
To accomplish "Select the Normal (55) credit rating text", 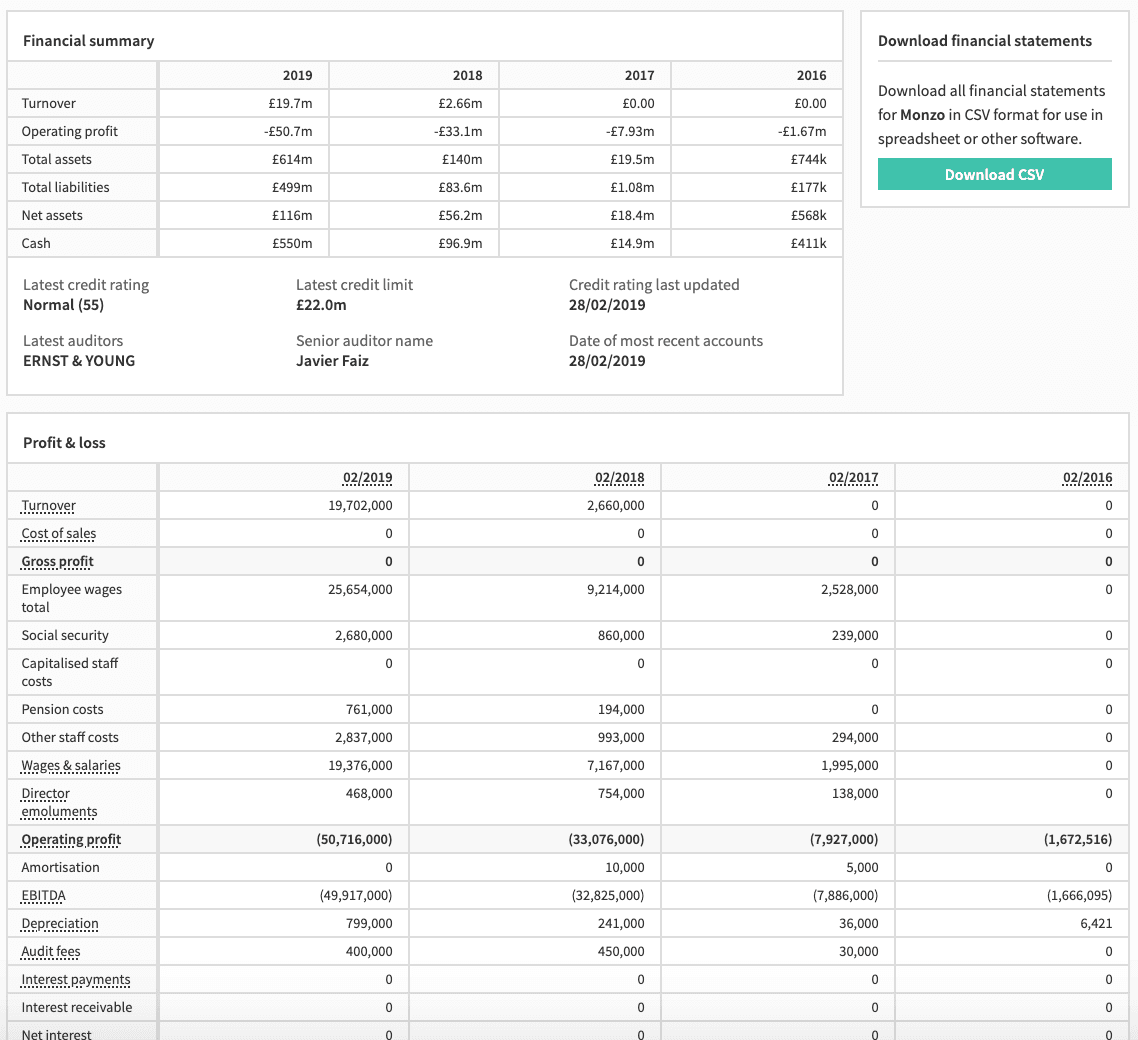I will point(63,305).
